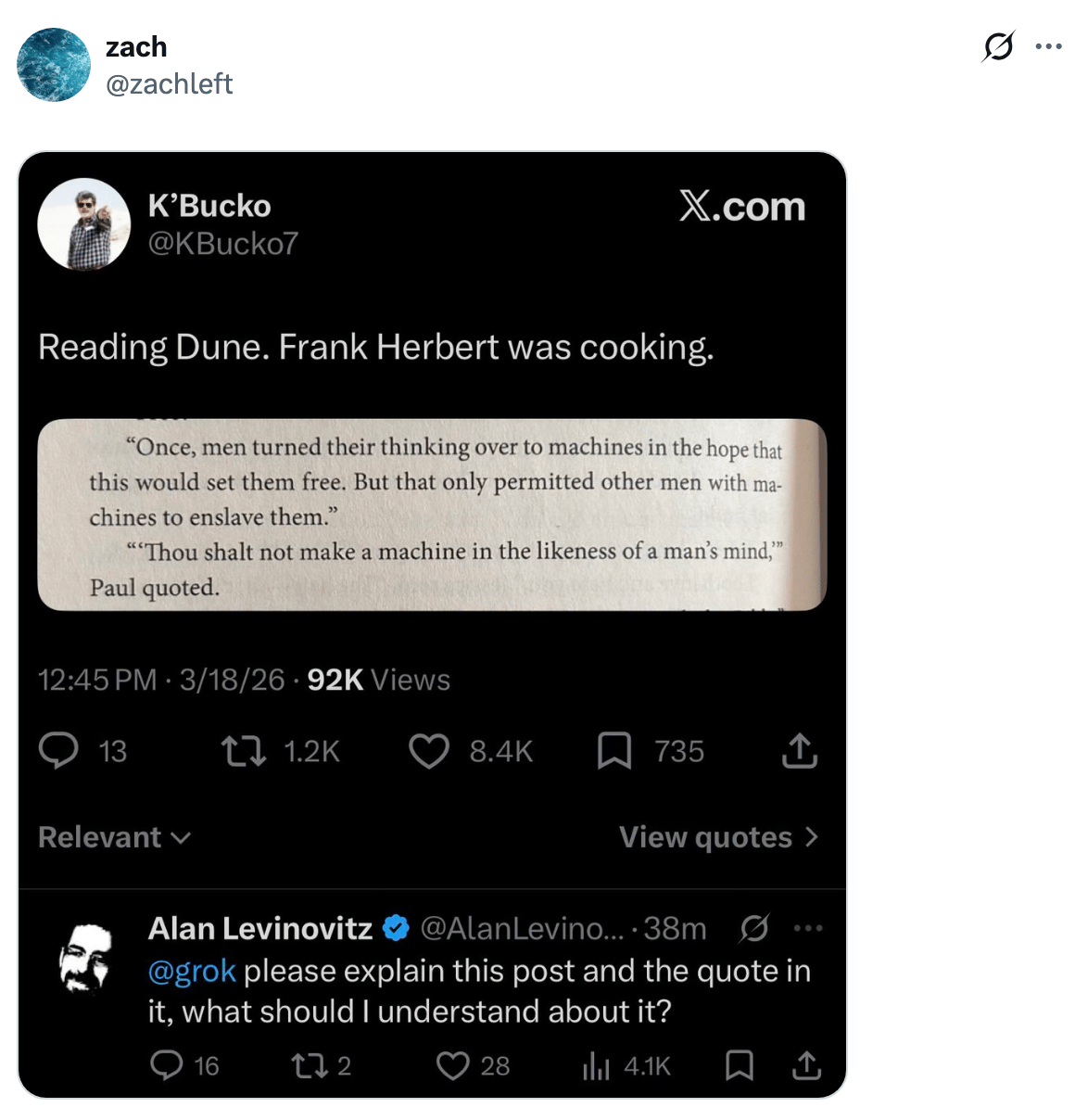
Task: Bookmark K'Bucko's post
Action: coord(613,751)
